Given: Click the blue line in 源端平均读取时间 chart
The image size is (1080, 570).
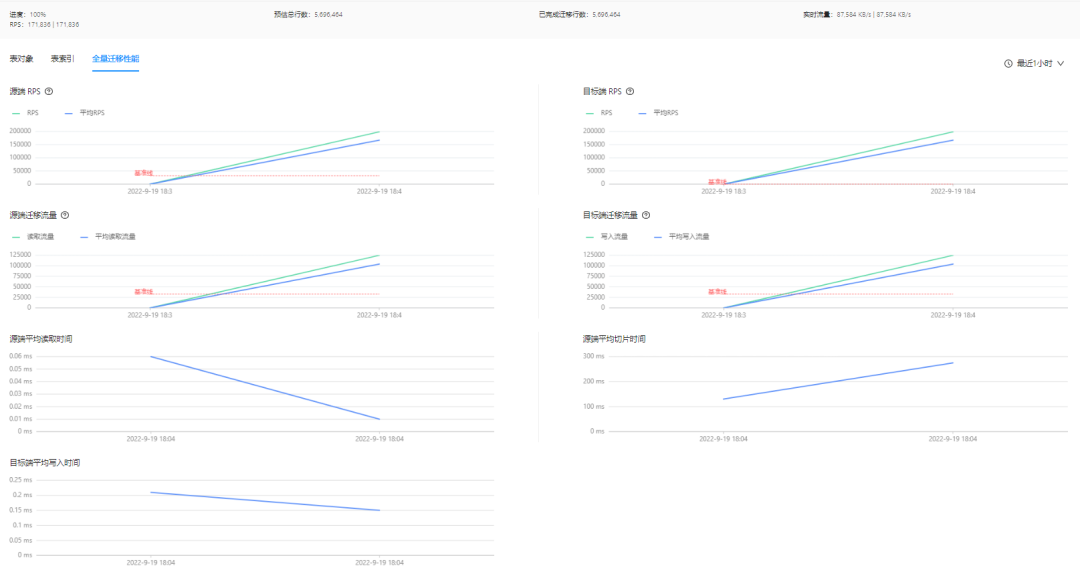Looking at the screenshot, I should click(x=265, y=388).
